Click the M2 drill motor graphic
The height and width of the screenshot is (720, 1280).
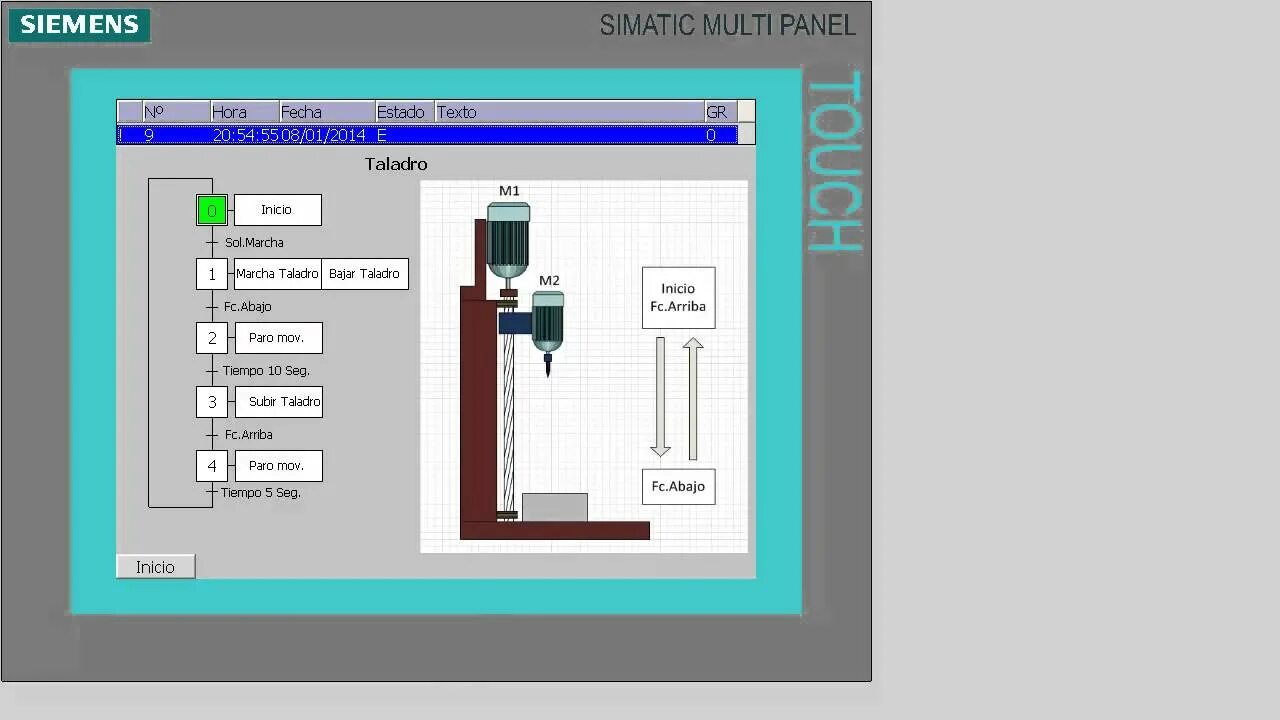[x=548, y=322]
